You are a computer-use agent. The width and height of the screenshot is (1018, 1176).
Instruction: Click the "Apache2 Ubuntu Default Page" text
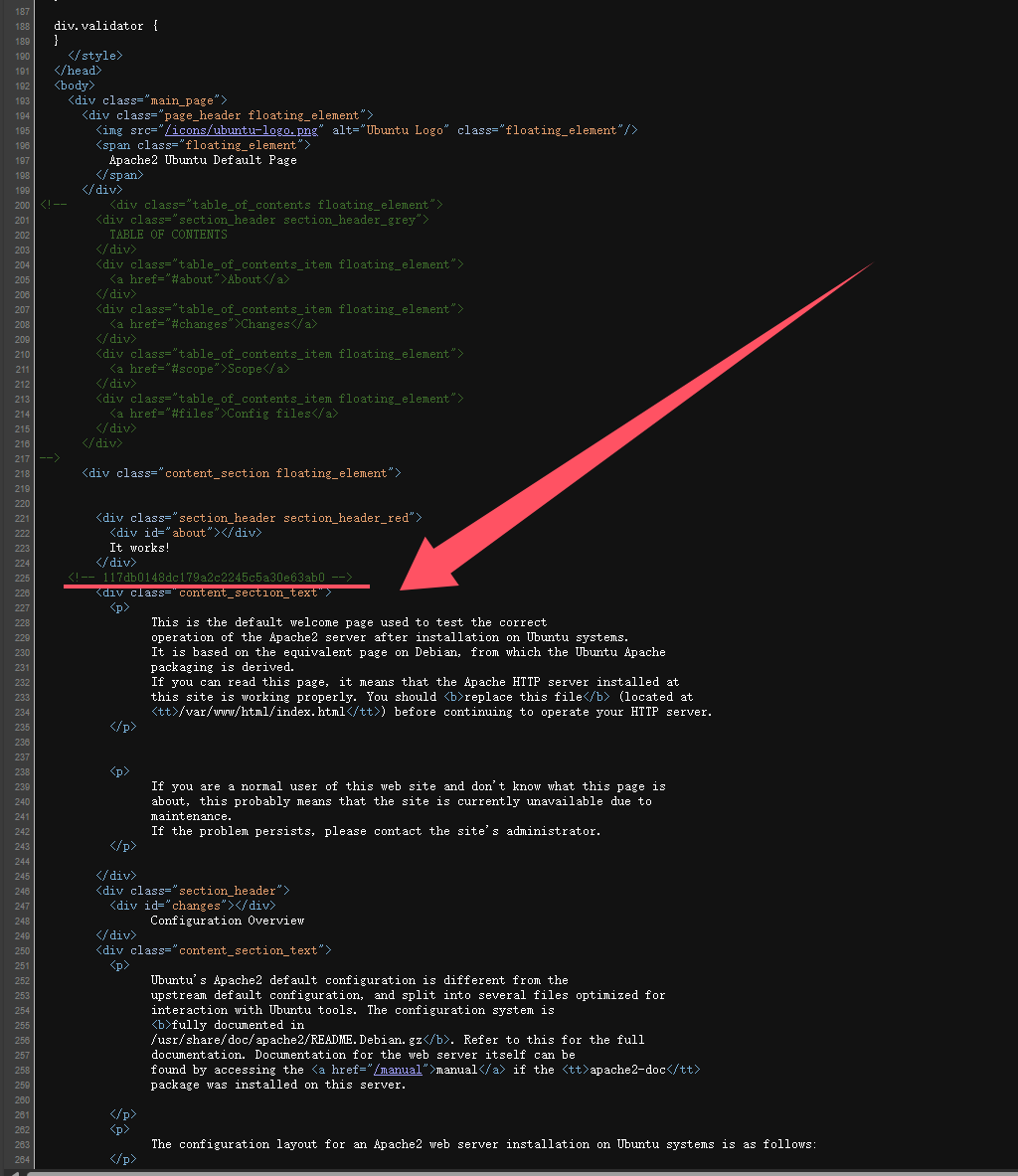[x=203, y=160]
